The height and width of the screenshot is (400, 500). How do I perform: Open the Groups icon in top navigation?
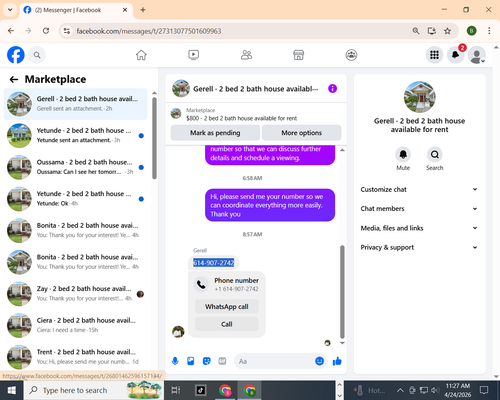click(351, 55)
